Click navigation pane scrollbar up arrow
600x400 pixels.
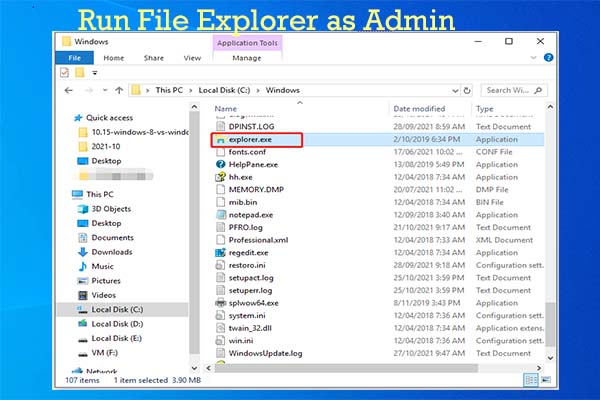pyautogui.click(x=194, y=107)
